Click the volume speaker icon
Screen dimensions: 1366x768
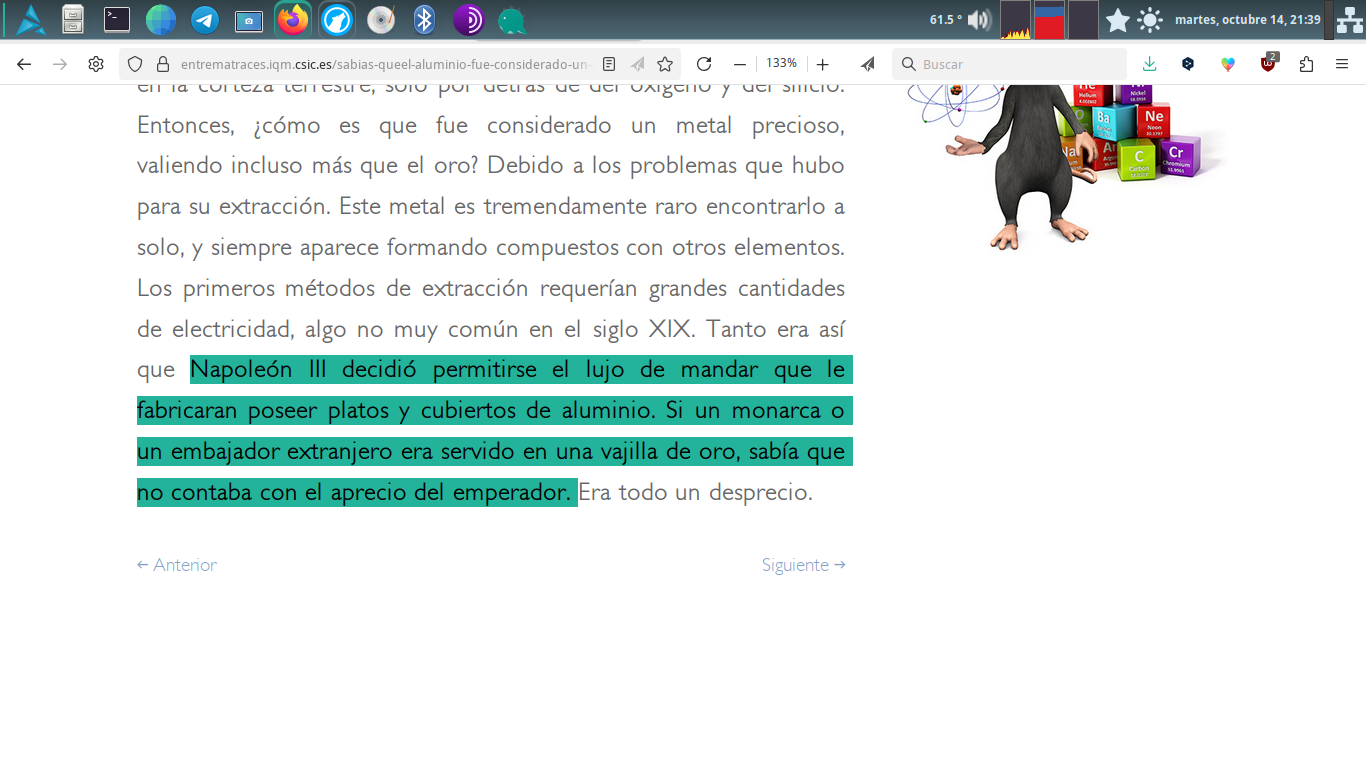point(979,20)
